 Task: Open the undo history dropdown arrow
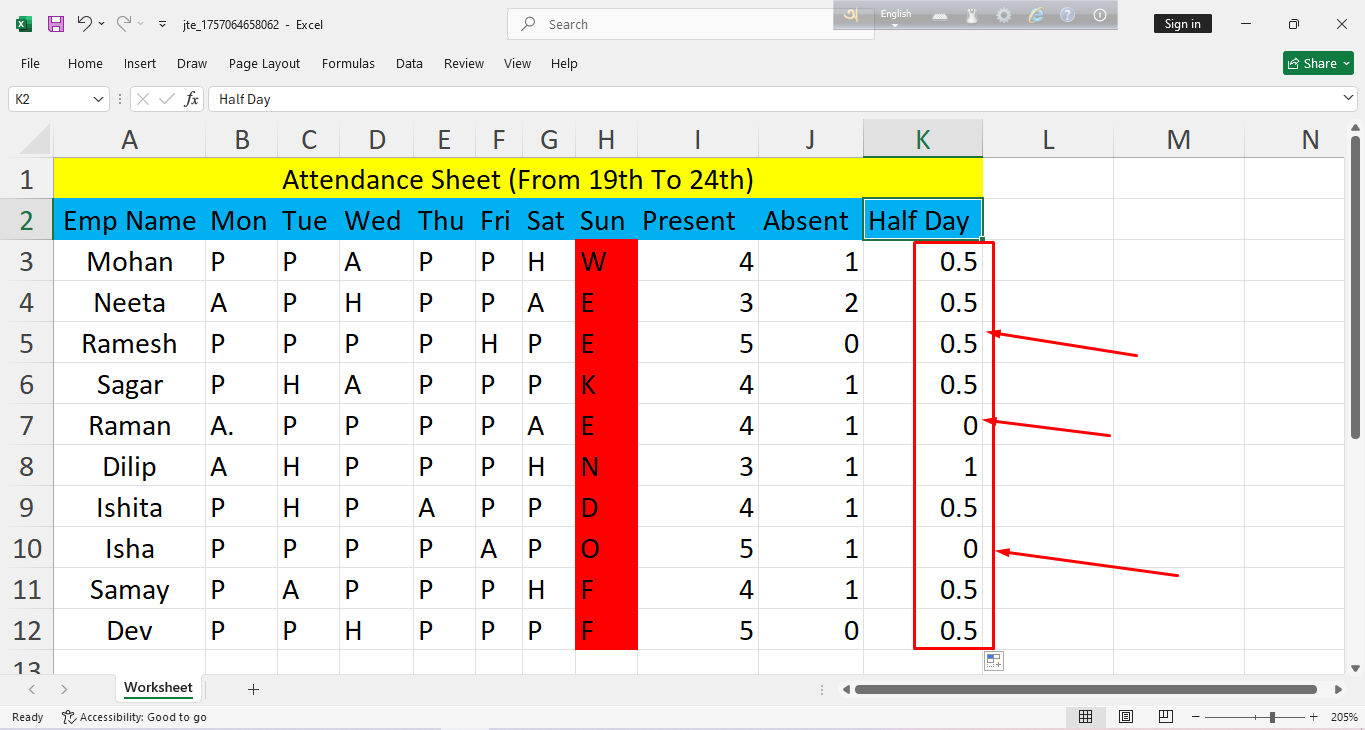point(102,24)
